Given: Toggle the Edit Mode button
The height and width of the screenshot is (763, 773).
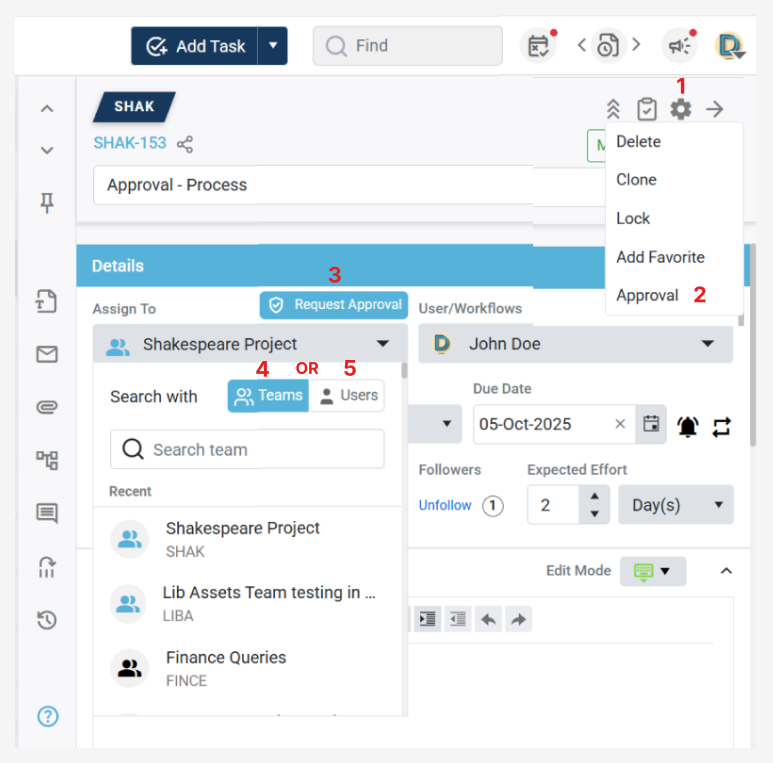Looking at the screenshot, I should 653,571.
